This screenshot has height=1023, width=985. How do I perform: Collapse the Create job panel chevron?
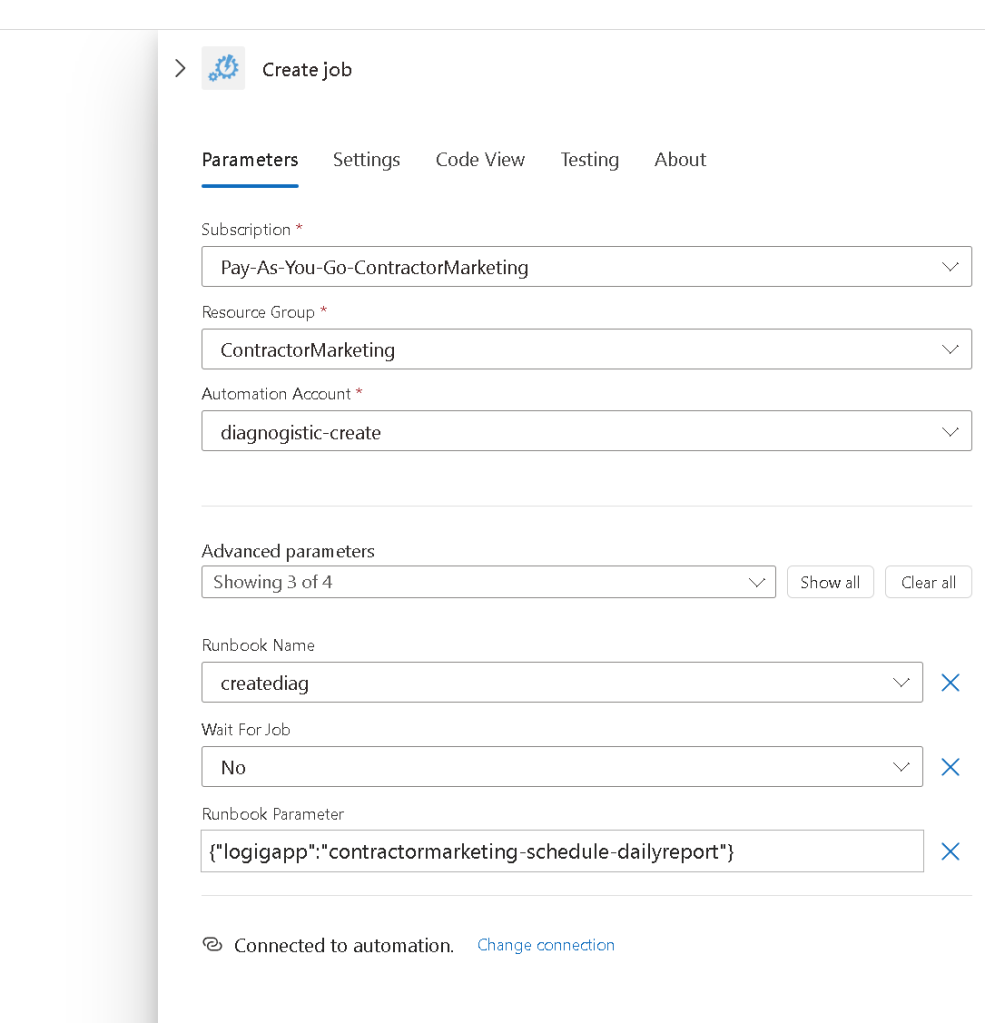click(181, 69)
